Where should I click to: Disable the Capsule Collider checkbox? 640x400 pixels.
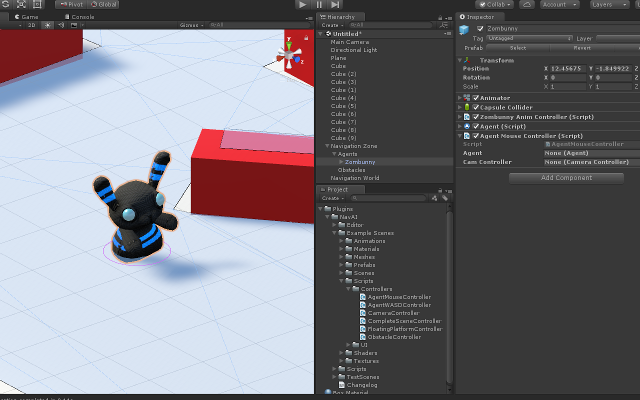coord(476,107)
